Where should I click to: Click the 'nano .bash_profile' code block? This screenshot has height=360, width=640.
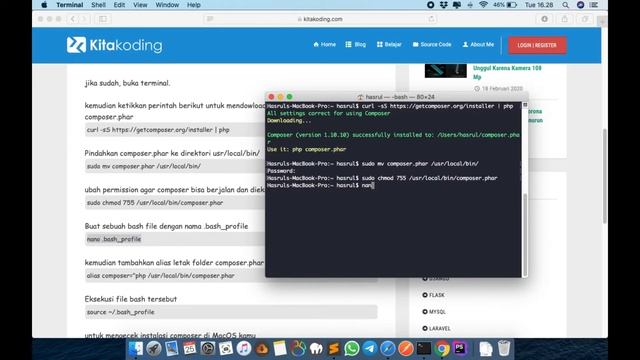175,239
